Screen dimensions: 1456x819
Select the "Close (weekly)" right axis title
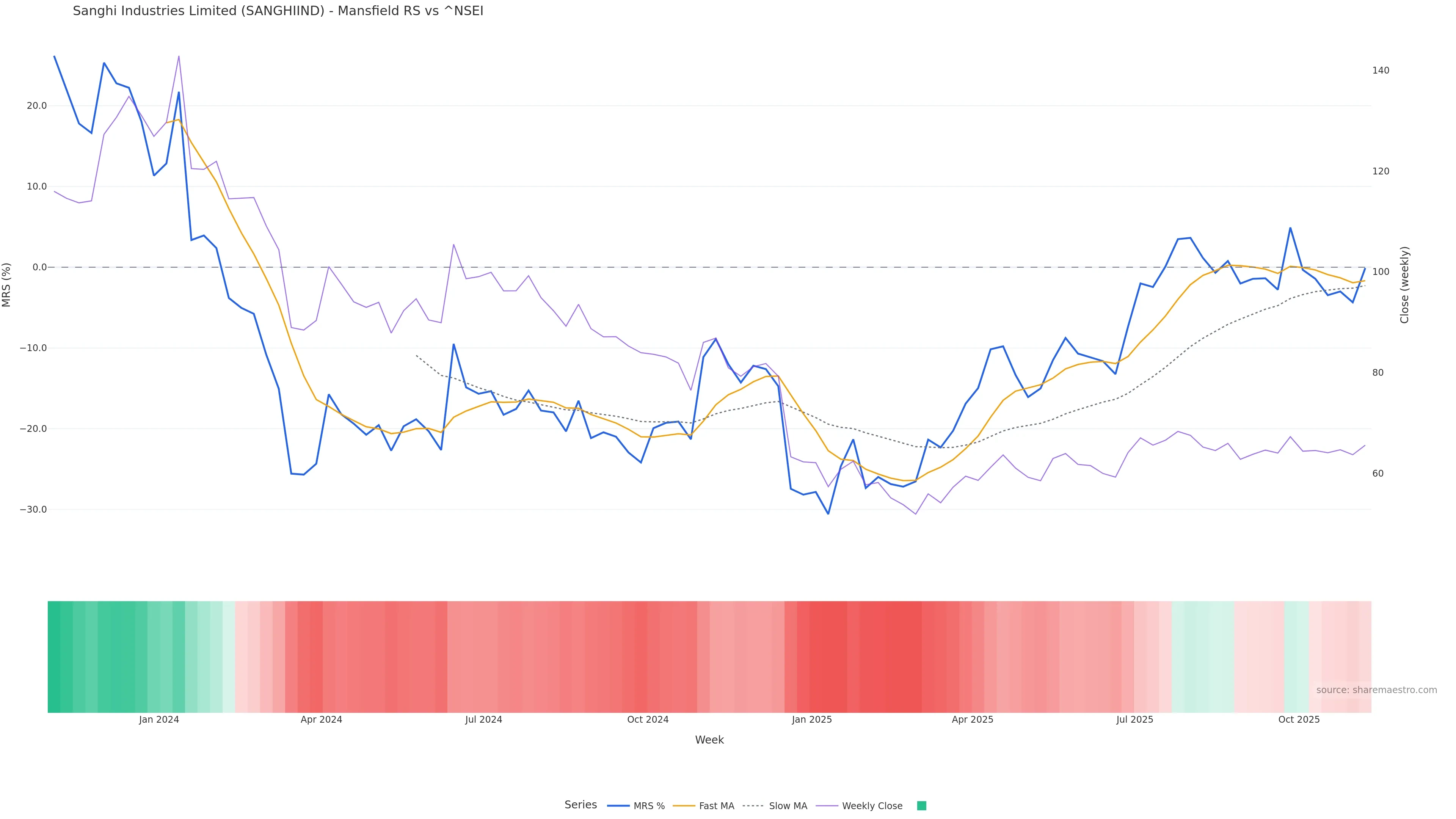(1404, 285)
